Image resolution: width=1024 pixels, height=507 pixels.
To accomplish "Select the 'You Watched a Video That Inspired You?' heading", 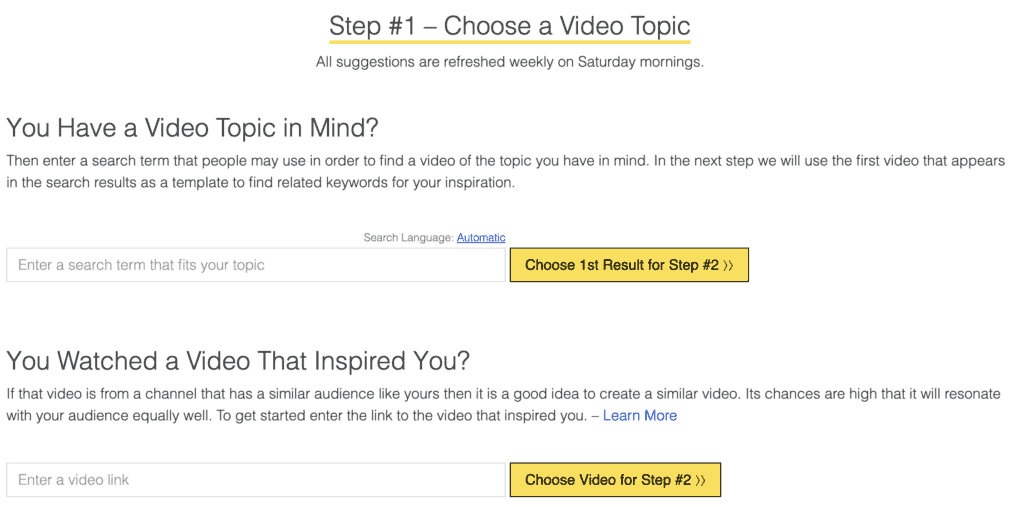I will click(238, 361).
